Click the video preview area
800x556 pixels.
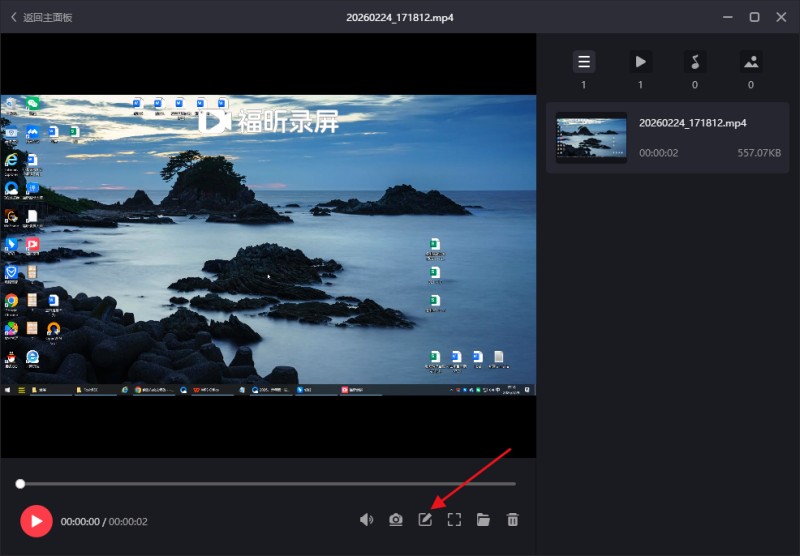point(268,245)
